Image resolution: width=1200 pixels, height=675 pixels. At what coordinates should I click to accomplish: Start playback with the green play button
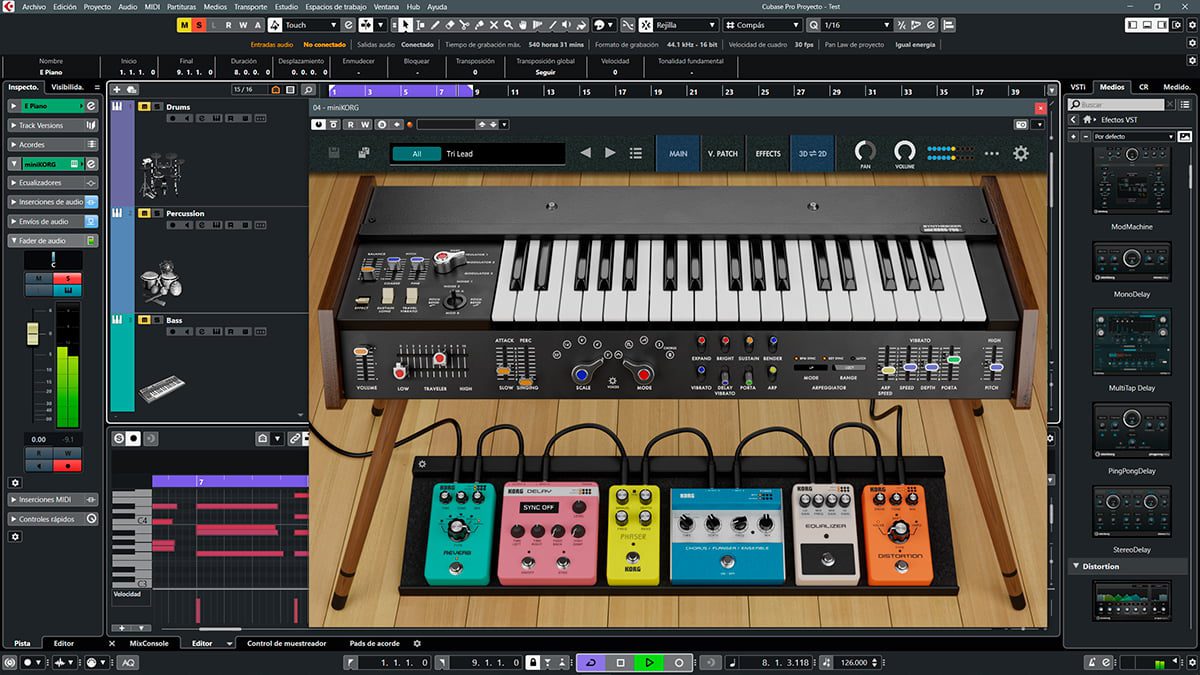tap(649, 662)
